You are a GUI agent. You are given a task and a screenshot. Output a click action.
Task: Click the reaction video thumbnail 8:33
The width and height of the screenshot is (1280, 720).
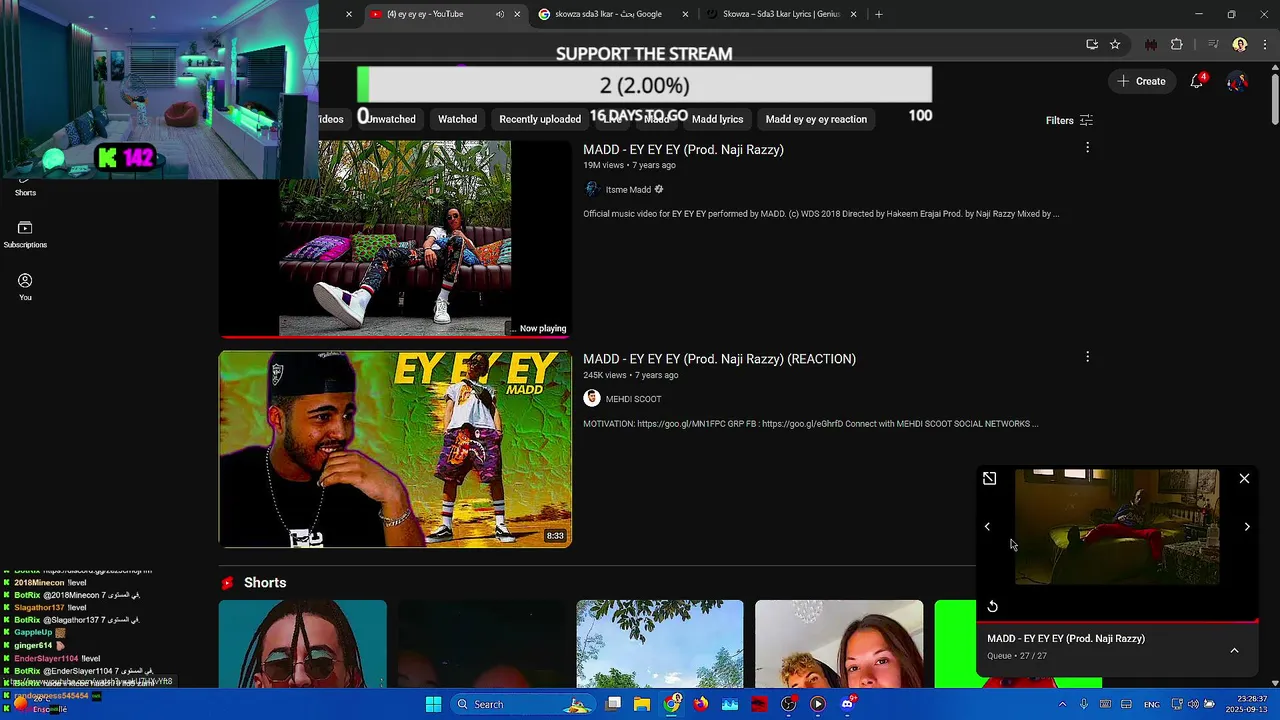click(395, 448)
